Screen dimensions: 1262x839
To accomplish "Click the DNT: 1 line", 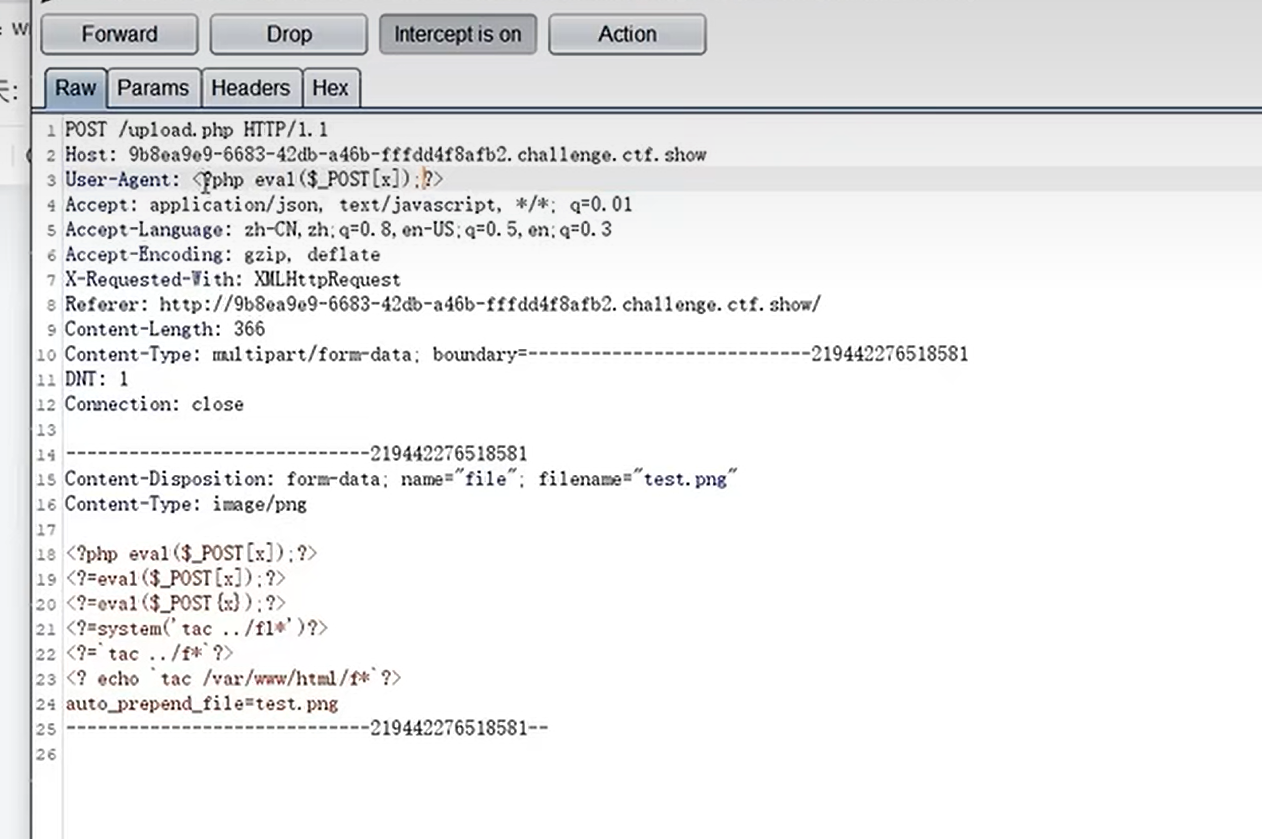I will point(97,379).
